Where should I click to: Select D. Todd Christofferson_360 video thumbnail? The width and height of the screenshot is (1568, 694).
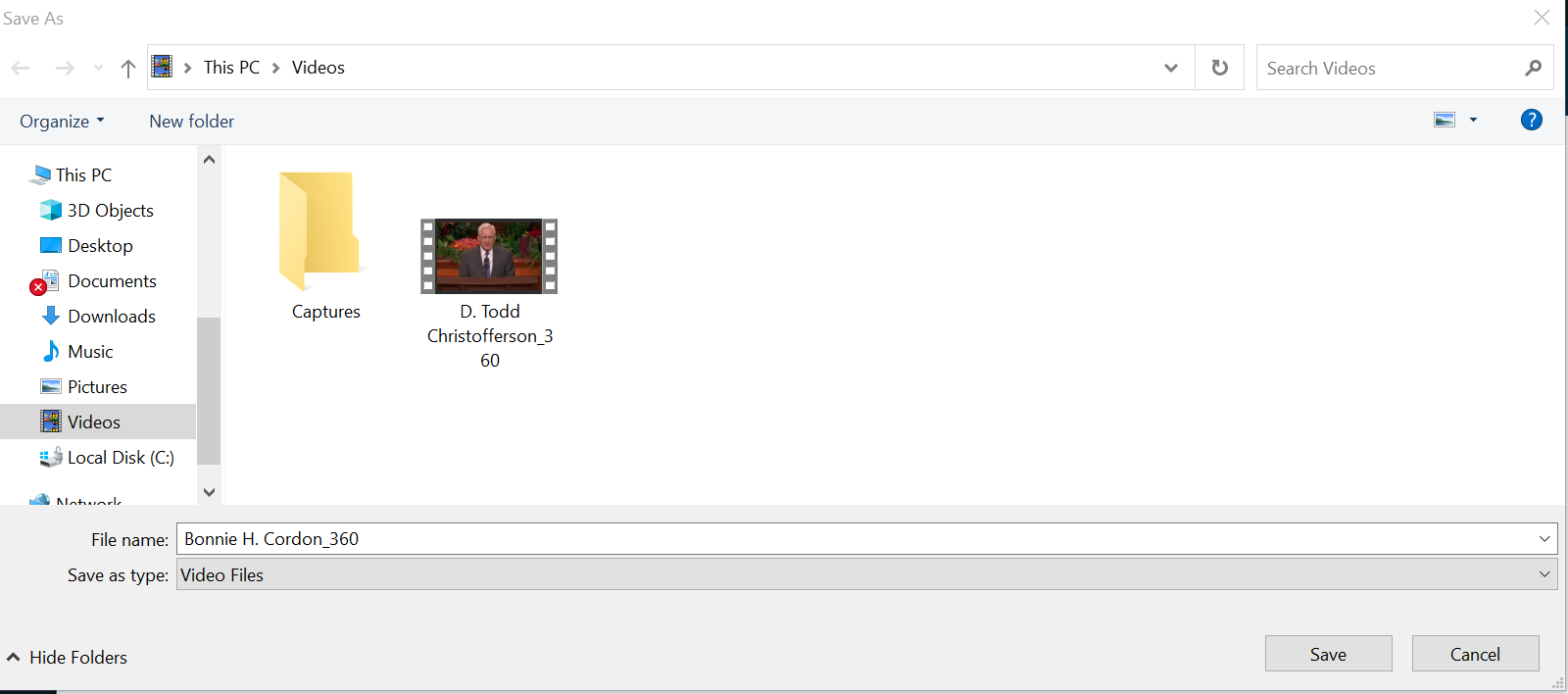489,256
